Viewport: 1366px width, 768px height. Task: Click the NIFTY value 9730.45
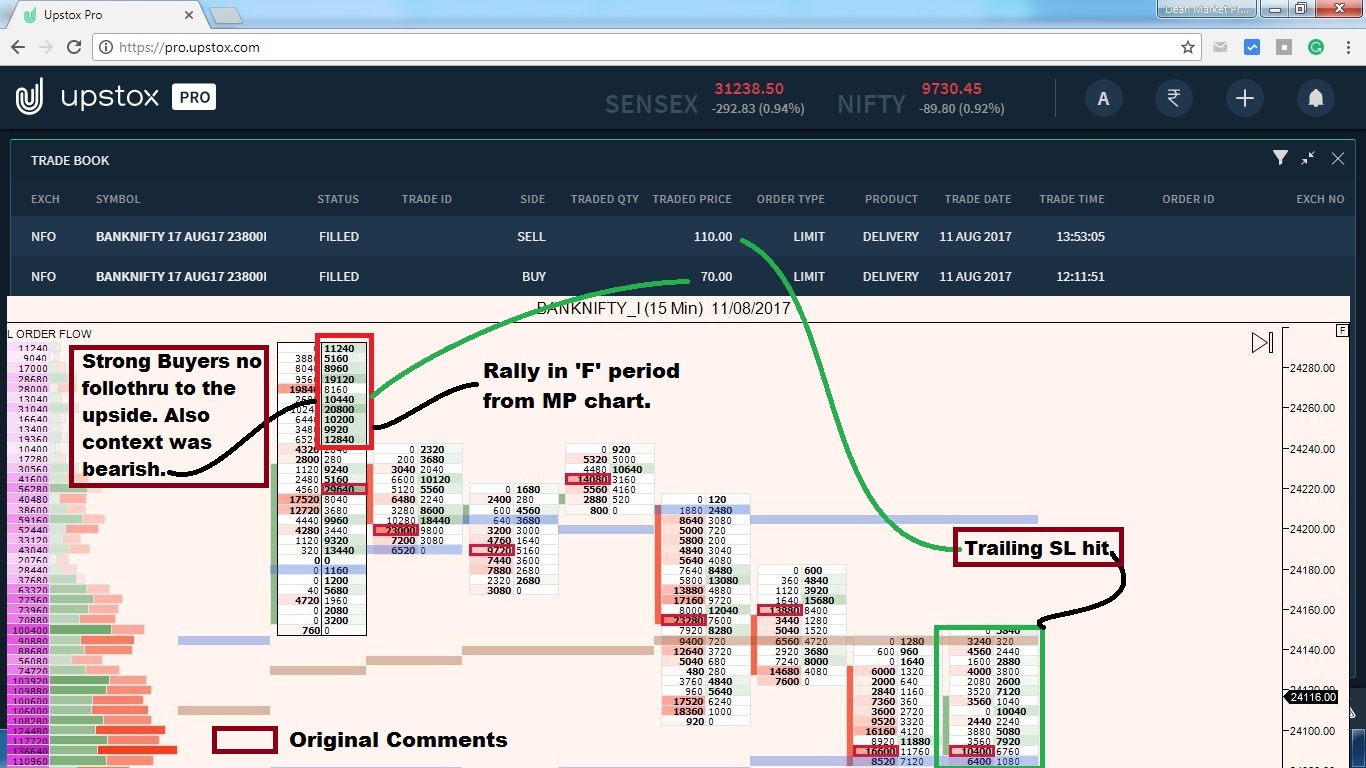click(951, 89)
